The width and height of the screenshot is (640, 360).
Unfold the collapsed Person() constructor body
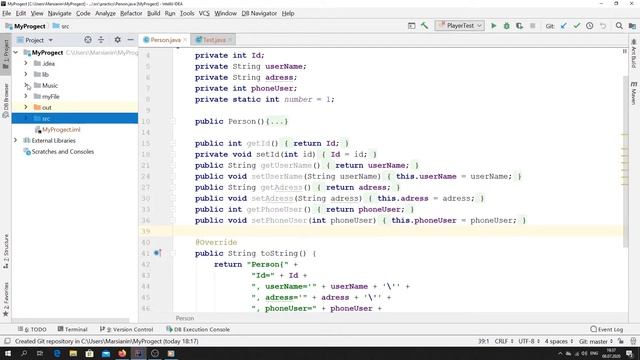point(277,122)
